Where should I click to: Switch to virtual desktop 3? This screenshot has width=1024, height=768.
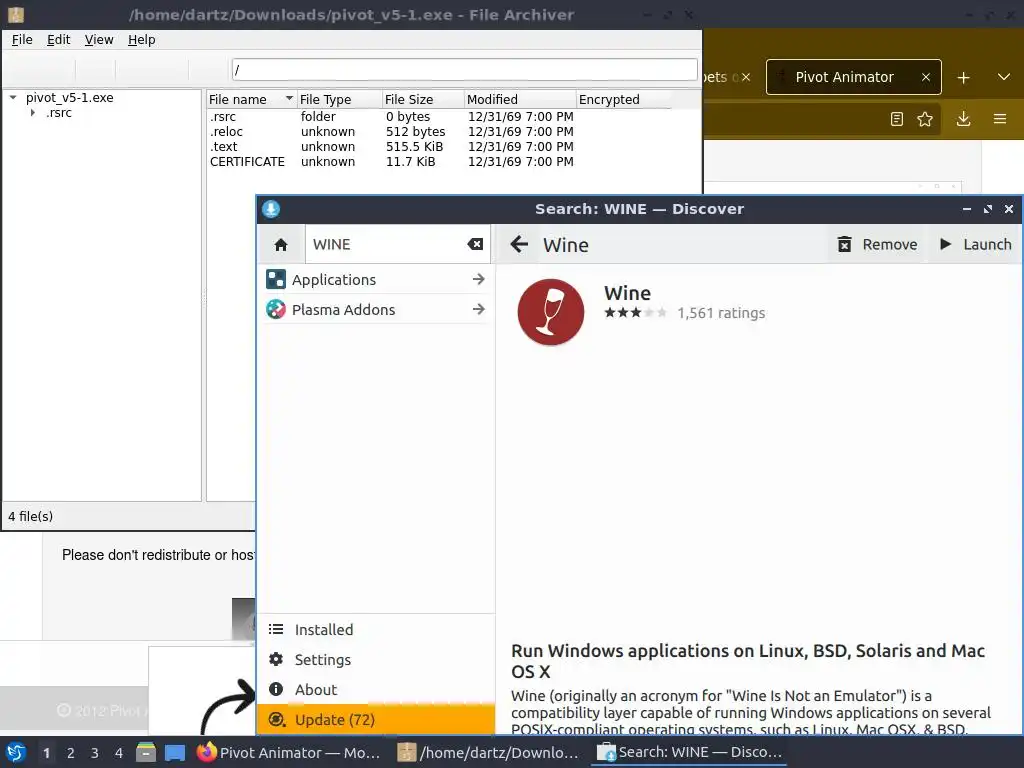tap(95, 753)
